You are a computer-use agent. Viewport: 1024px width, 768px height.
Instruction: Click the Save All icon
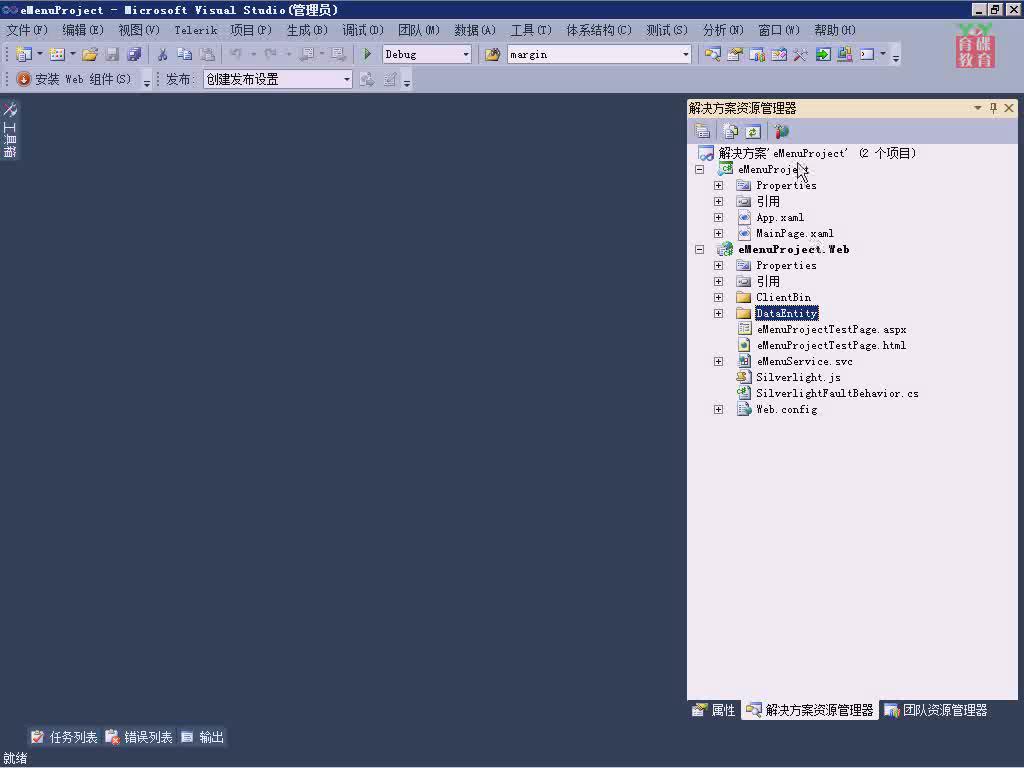pos(134,54)
